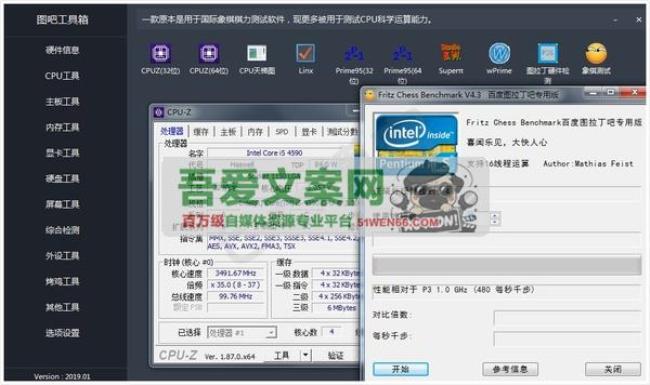
Task: Open the wPrime benchmark icon
Action: pos(499,54)
